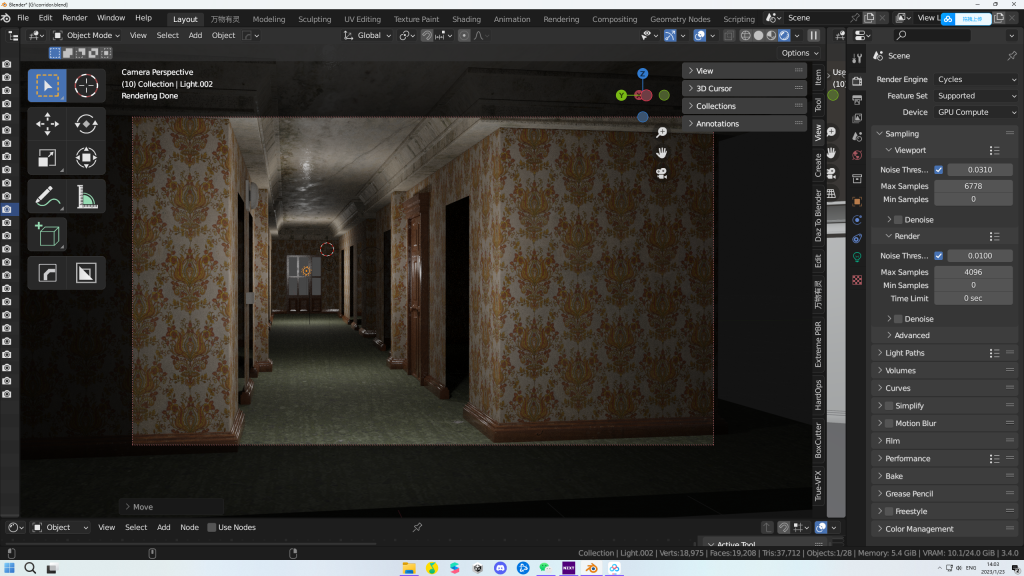The height and width of the screenshot is (576, 1024).
Task: Select the Scale tool
Action: point(47,158)
